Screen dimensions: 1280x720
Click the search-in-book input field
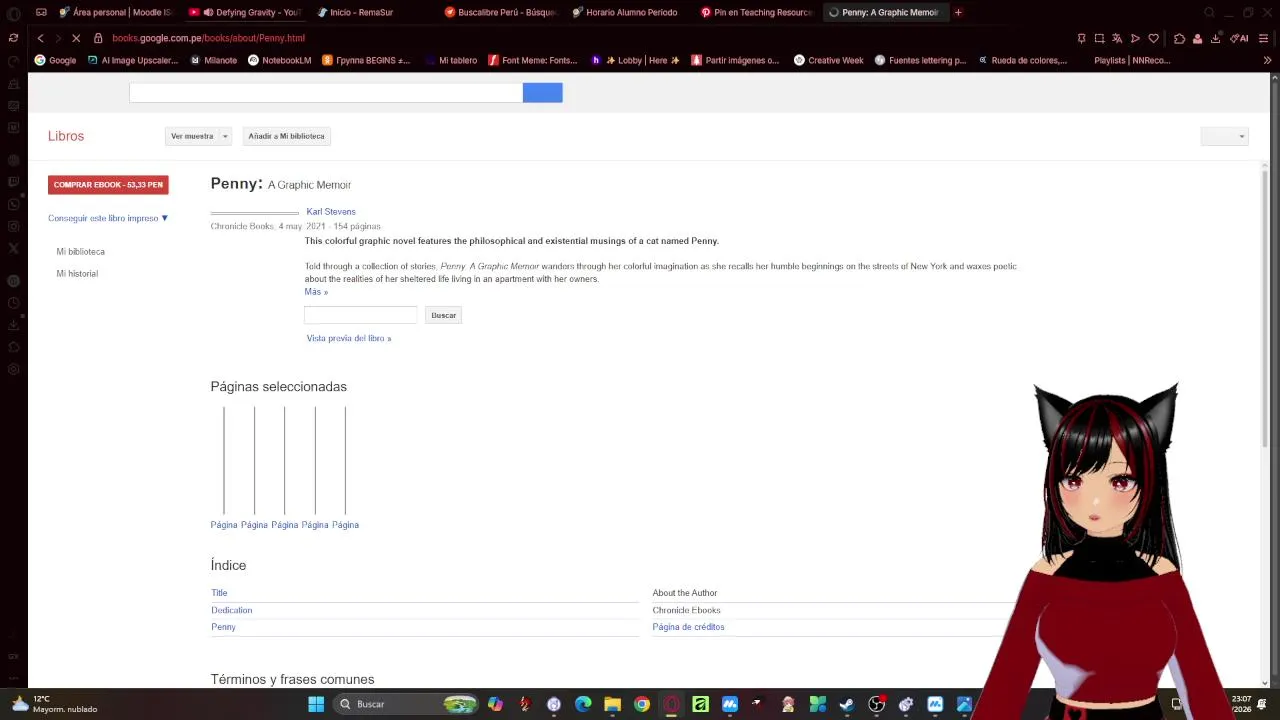tap(361, 315)
